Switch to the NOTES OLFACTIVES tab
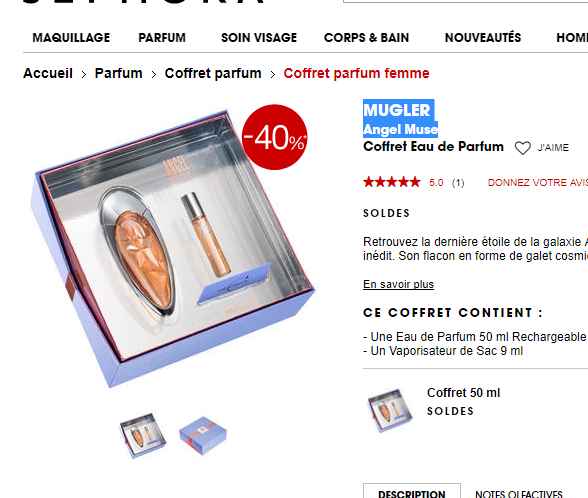Viewport: 588px width, 498px height. tap(519, 493)
